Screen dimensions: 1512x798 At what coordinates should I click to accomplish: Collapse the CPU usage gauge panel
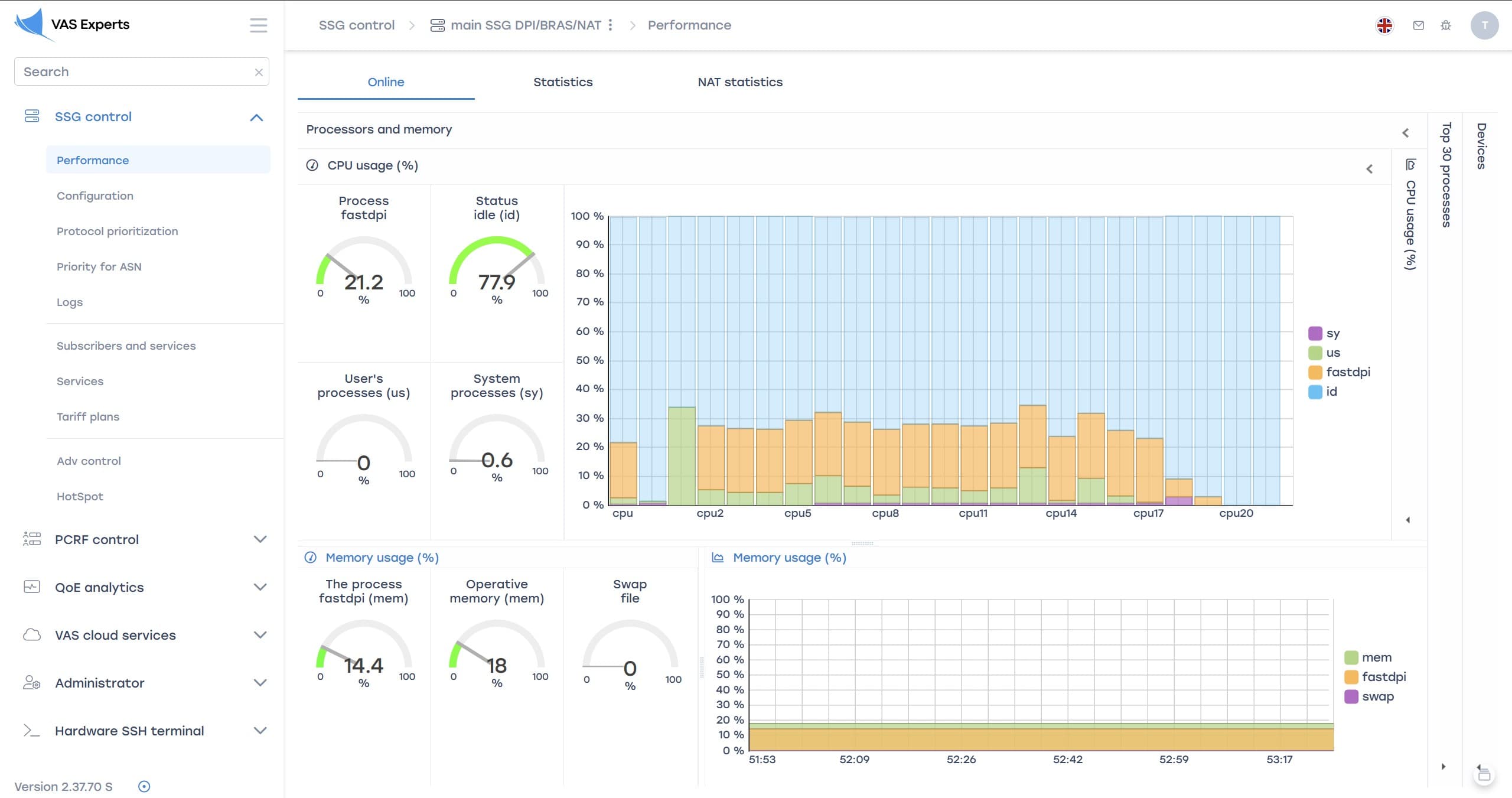[1370, 169]
